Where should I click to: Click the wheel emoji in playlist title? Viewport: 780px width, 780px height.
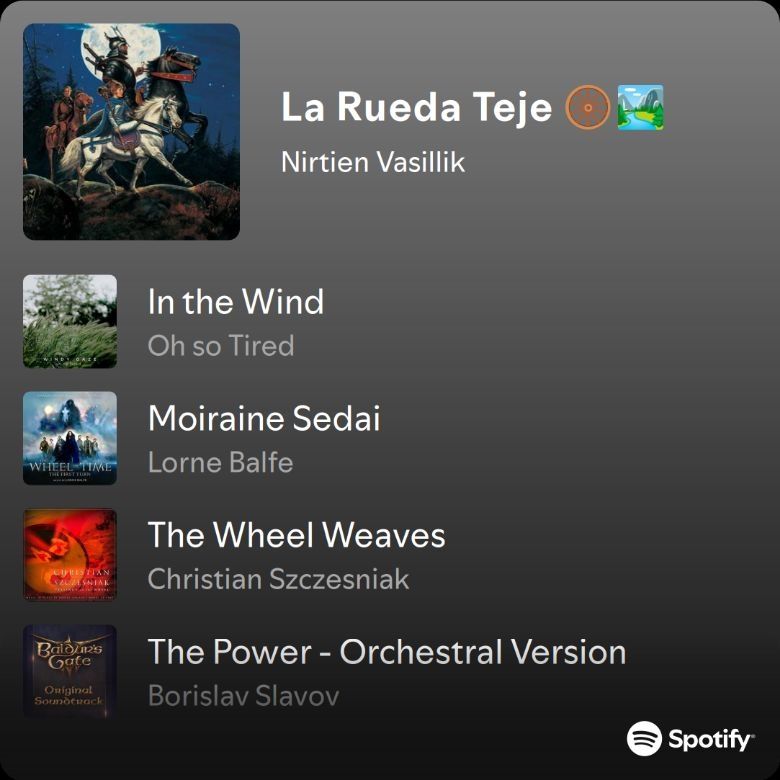[x=587, y=107]
